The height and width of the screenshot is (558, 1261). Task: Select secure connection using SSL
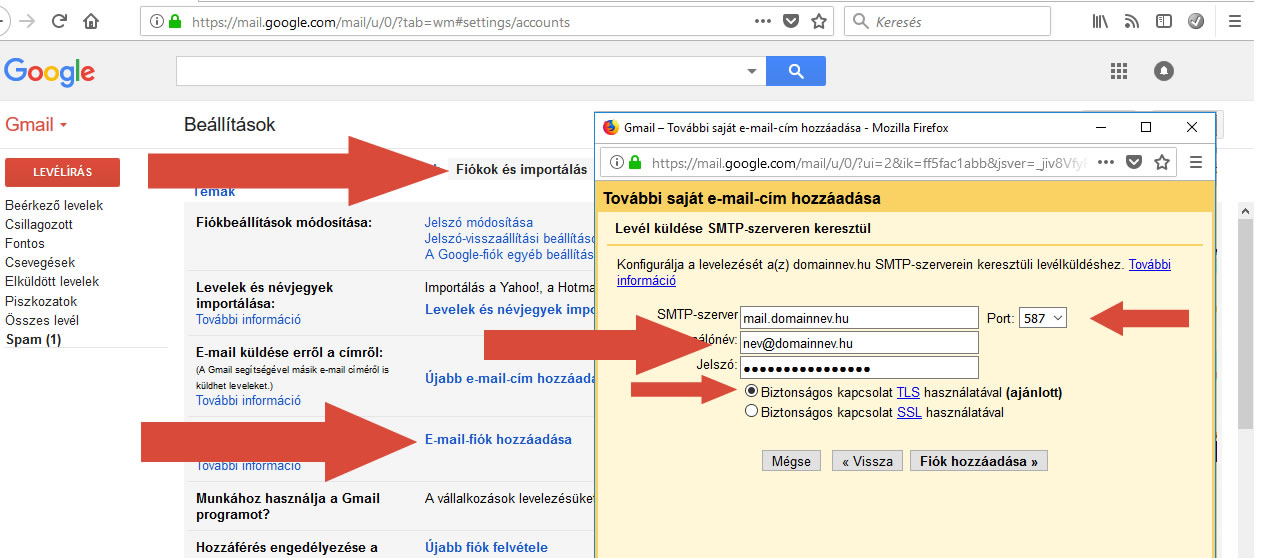coord(752,412)
